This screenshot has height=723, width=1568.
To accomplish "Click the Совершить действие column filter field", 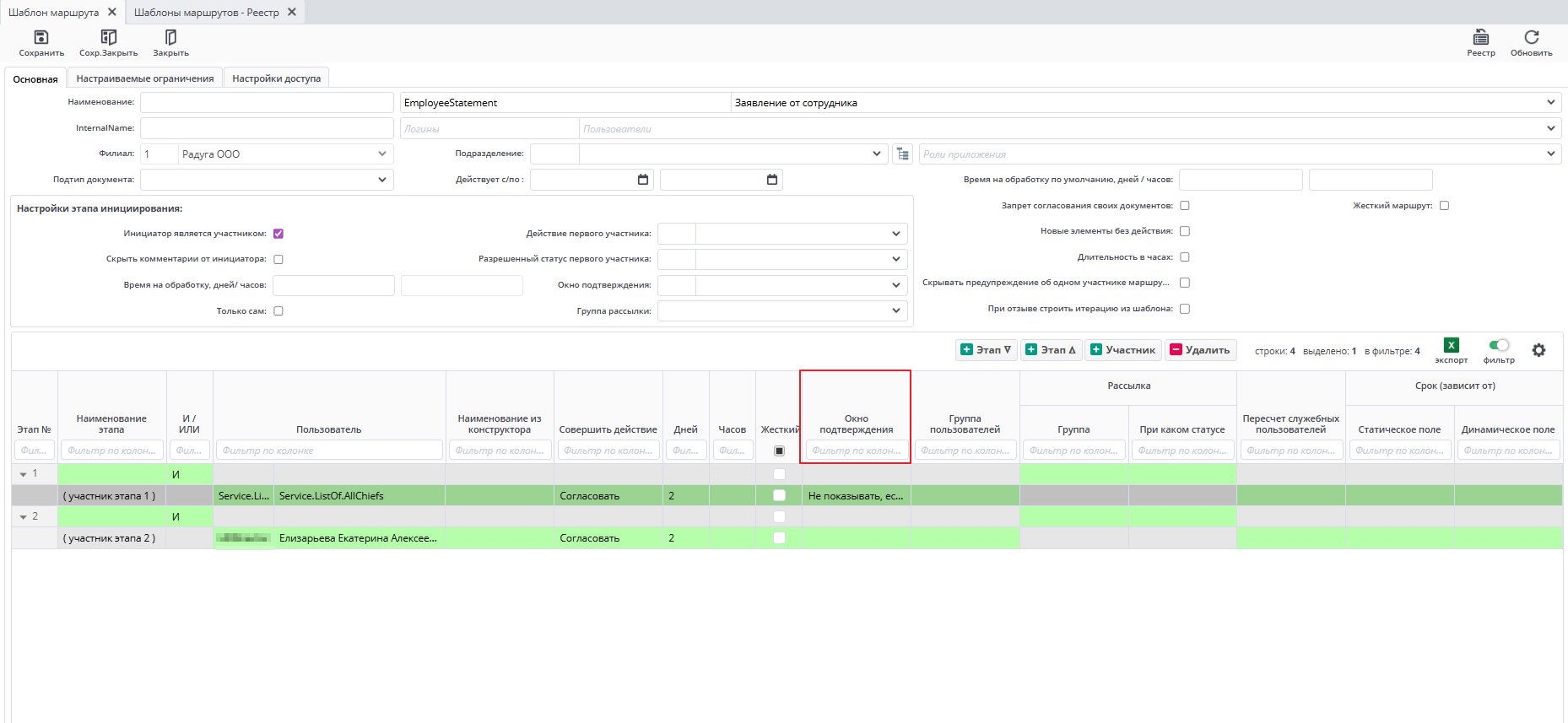I will [608, 451].
